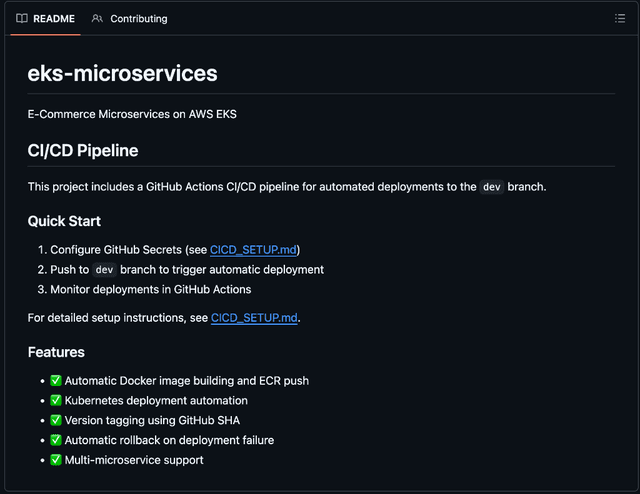The height and width of the screenshot is (494, 640).
Task: Open the outline table of contents icon
Action: coord(620,18)
